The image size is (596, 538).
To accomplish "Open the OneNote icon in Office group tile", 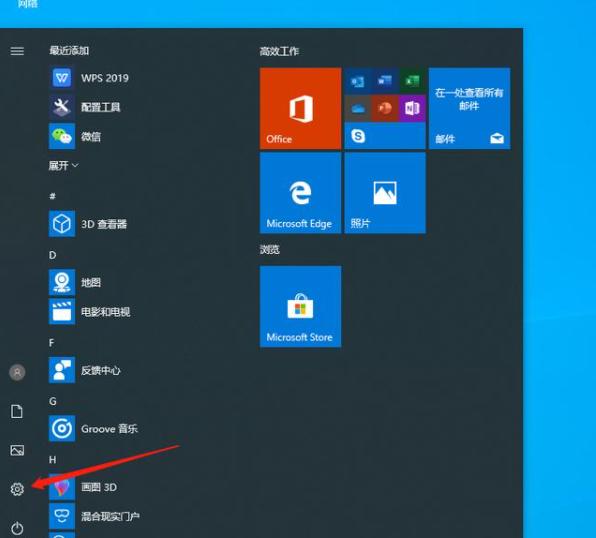I will (412, 108).
